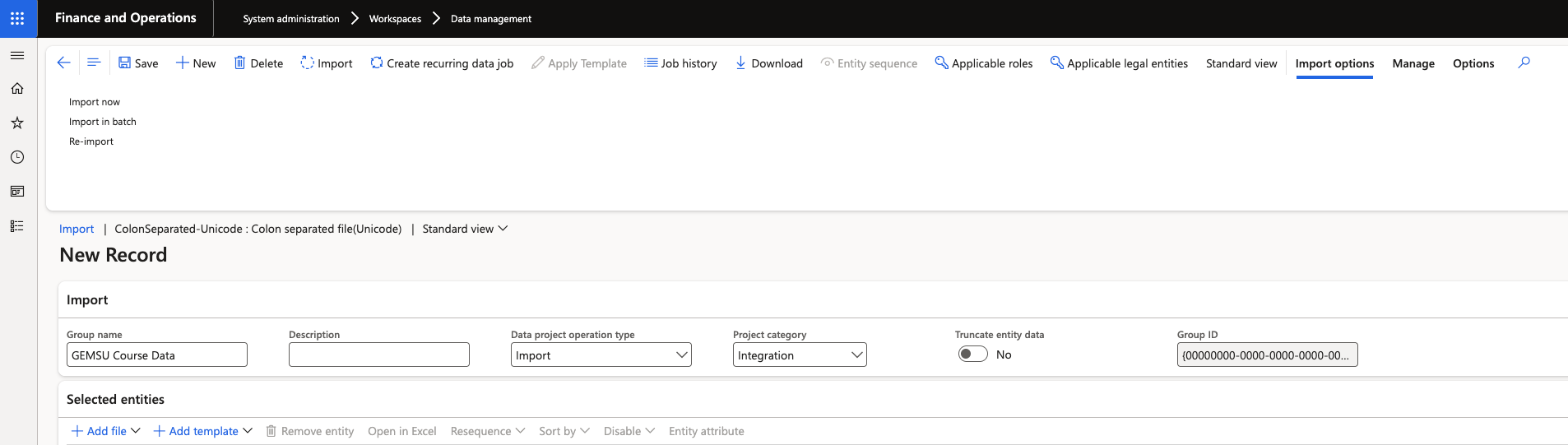
Task: Click Workspaces breadcrumb
Action: click(x=395, y=19)
